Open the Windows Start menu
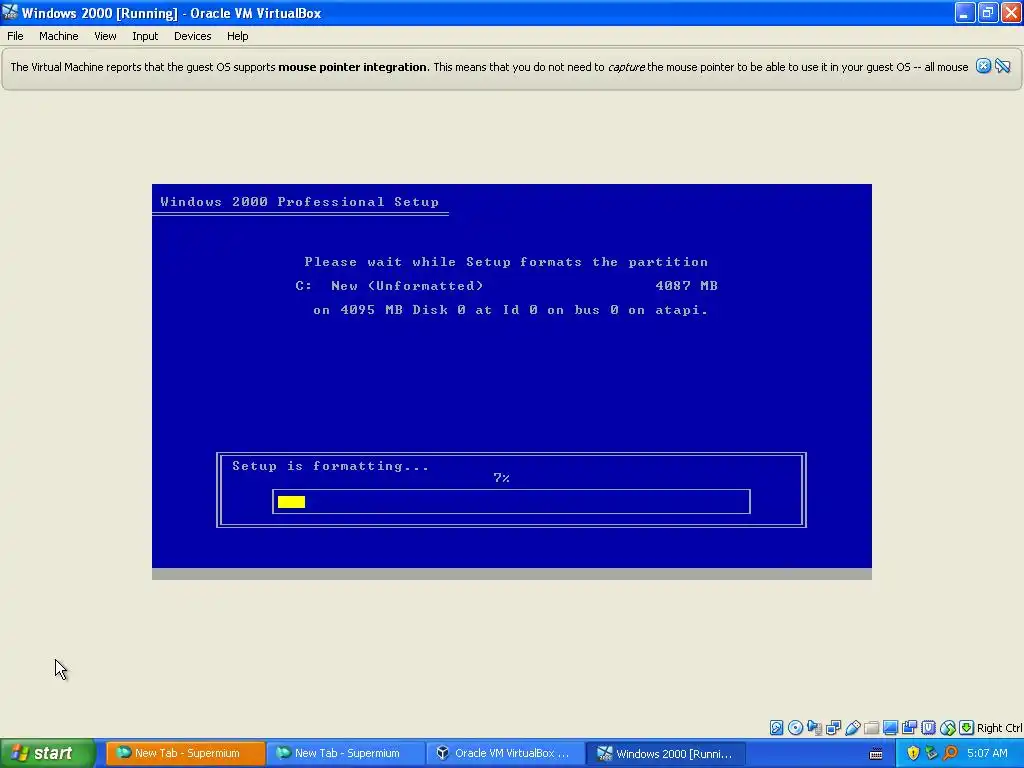The height and width of the screenshot is (768, 1024). 48,754
